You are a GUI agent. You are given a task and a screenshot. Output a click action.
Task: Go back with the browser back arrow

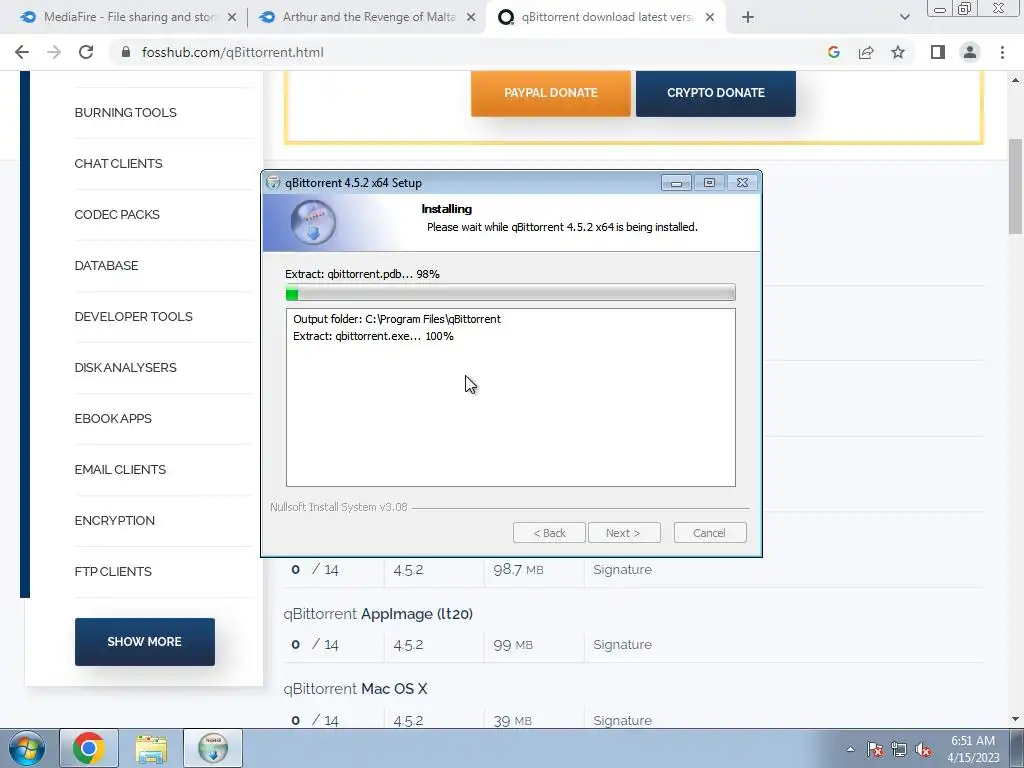pyautogui.click(x=22, y=52)
